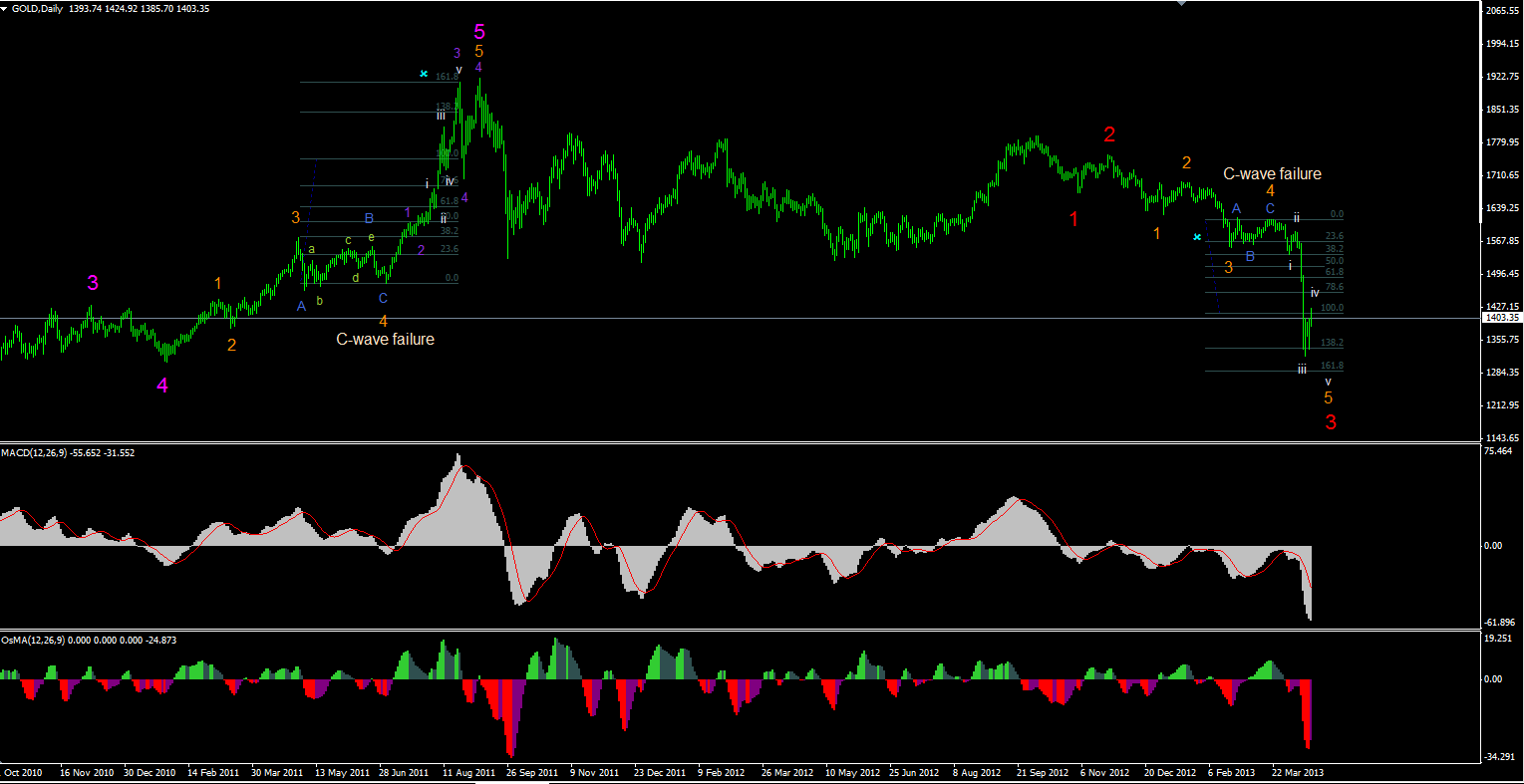Select the magenta wave 4 label
Viewport: 1524px width, 784px height.
click(162, 386)
